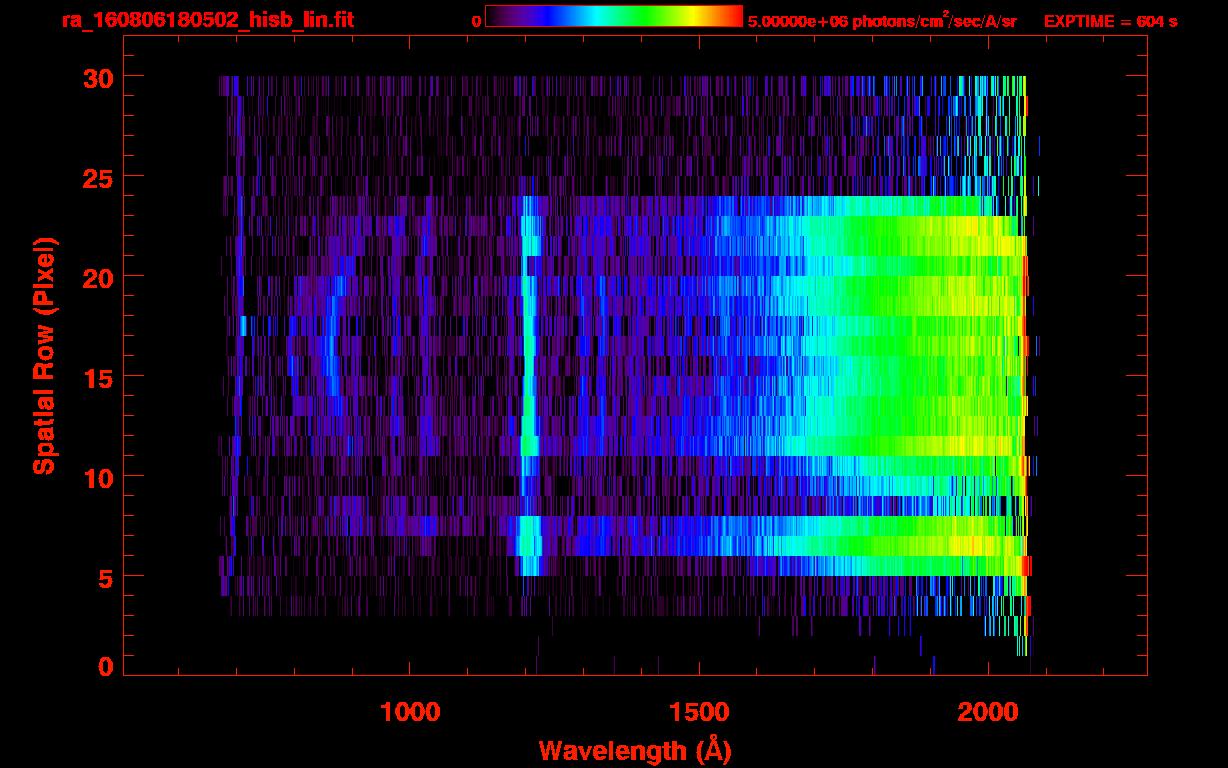Click the 25 spatial row tick label

(100, 177)
